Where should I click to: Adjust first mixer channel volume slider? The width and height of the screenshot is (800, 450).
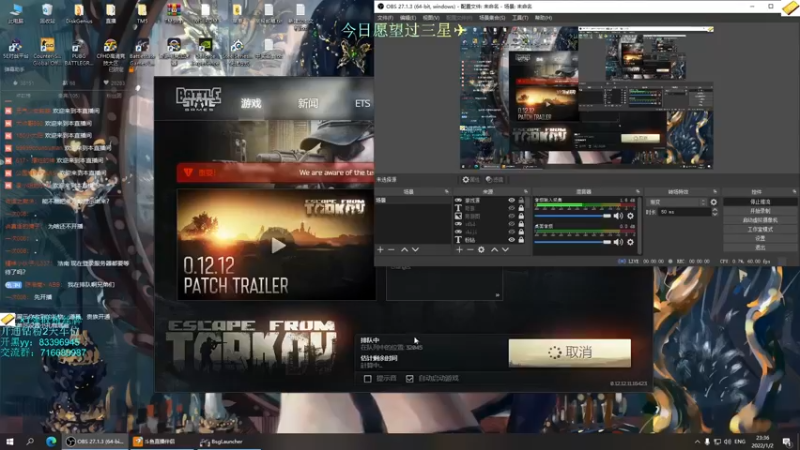pyautogui.click(x=572, y=216)
